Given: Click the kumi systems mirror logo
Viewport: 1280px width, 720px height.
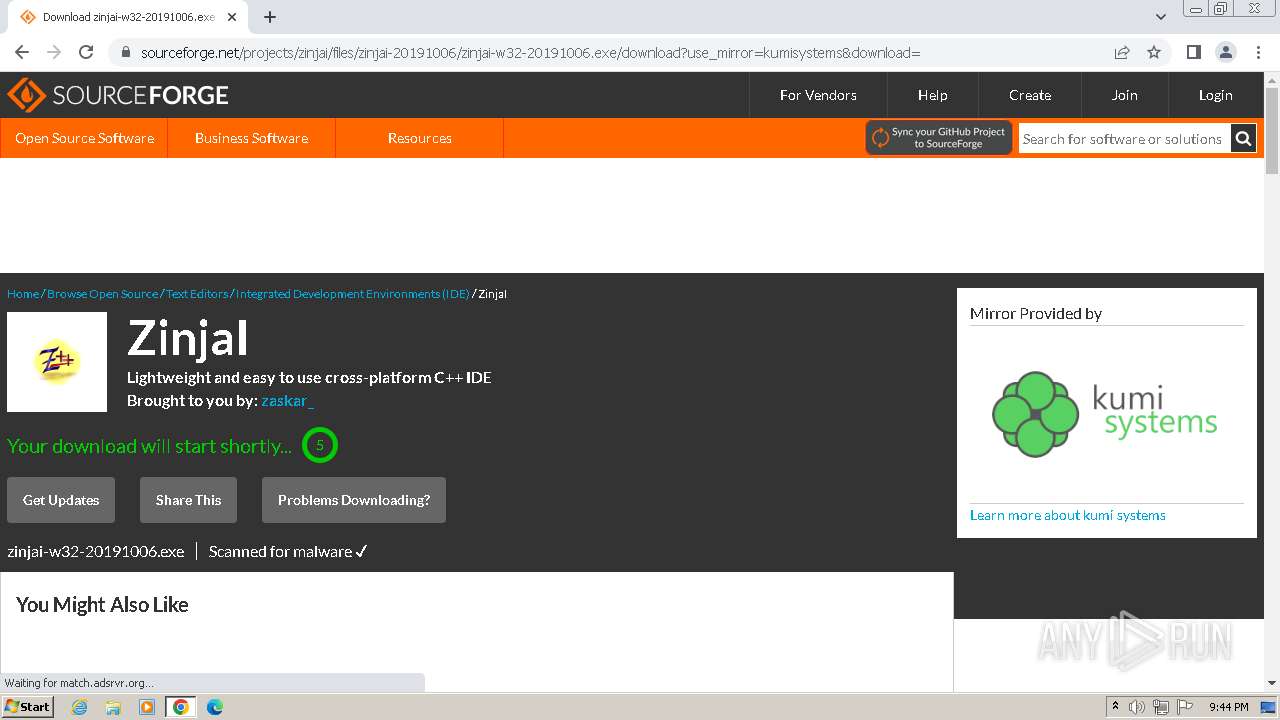Looking at the screenshot, I should [x=1105, y=413].
